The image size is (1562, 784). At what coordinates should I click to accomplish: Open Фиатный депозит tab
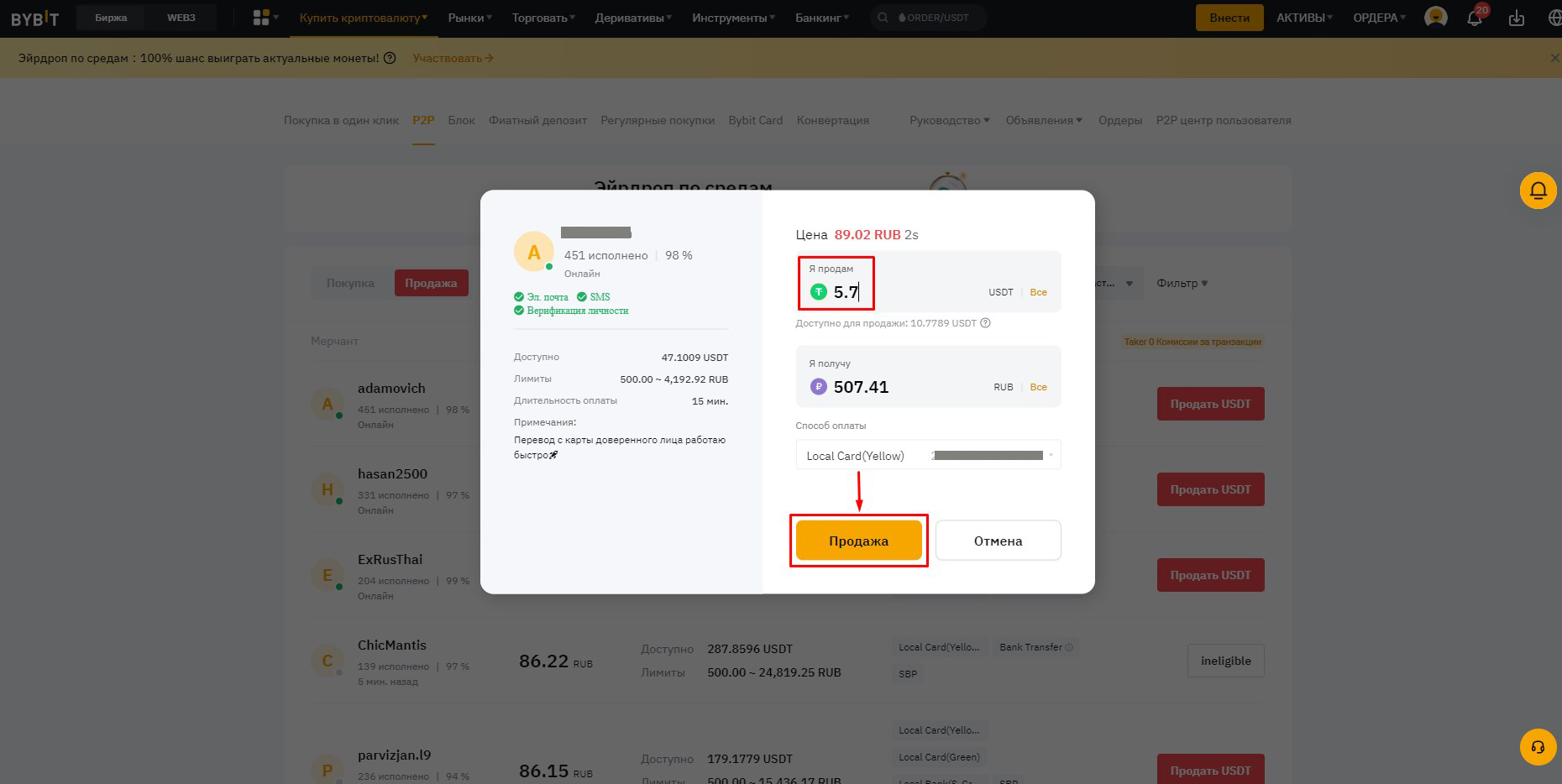(x=537, y=120)
